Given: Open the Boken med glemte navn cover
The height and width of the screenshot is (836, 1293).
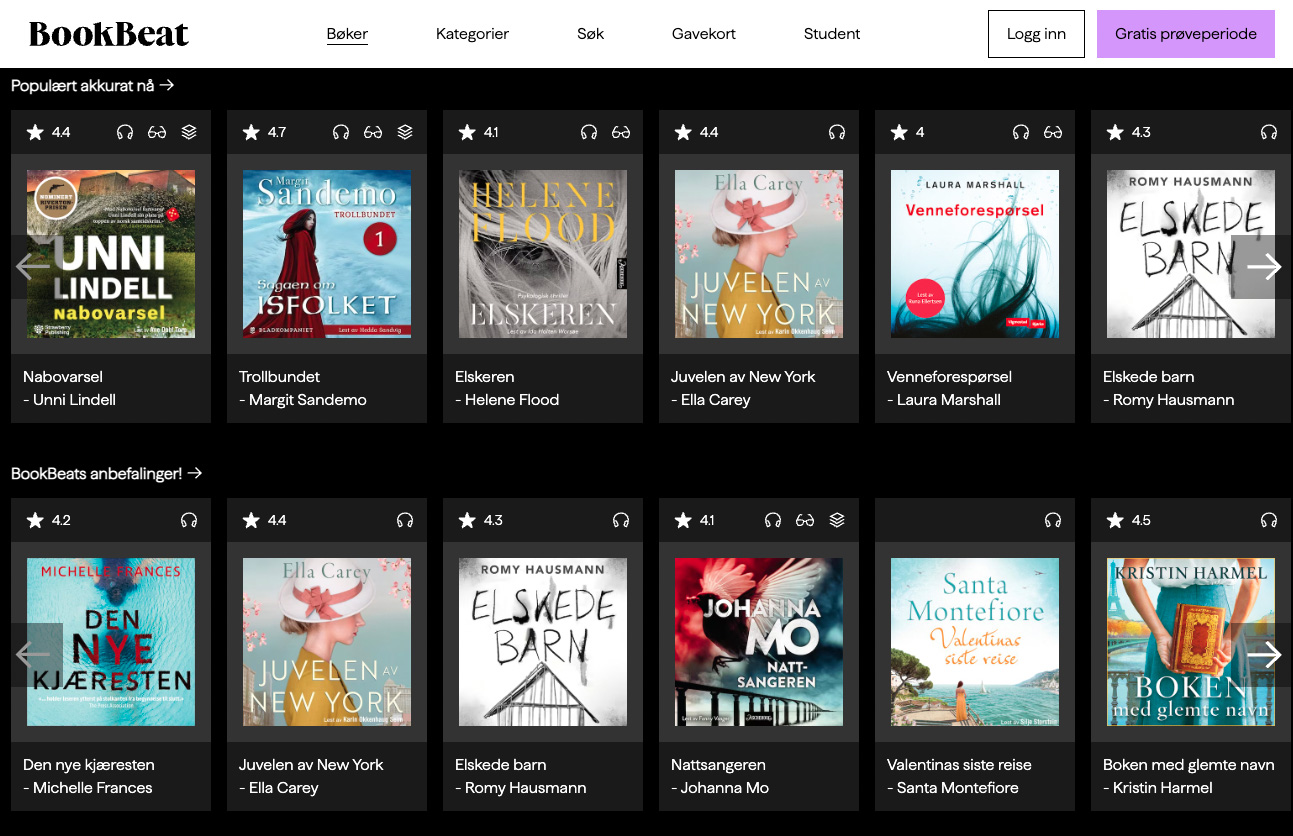Looking at the screenshot, I should (x=1191, y=642).
